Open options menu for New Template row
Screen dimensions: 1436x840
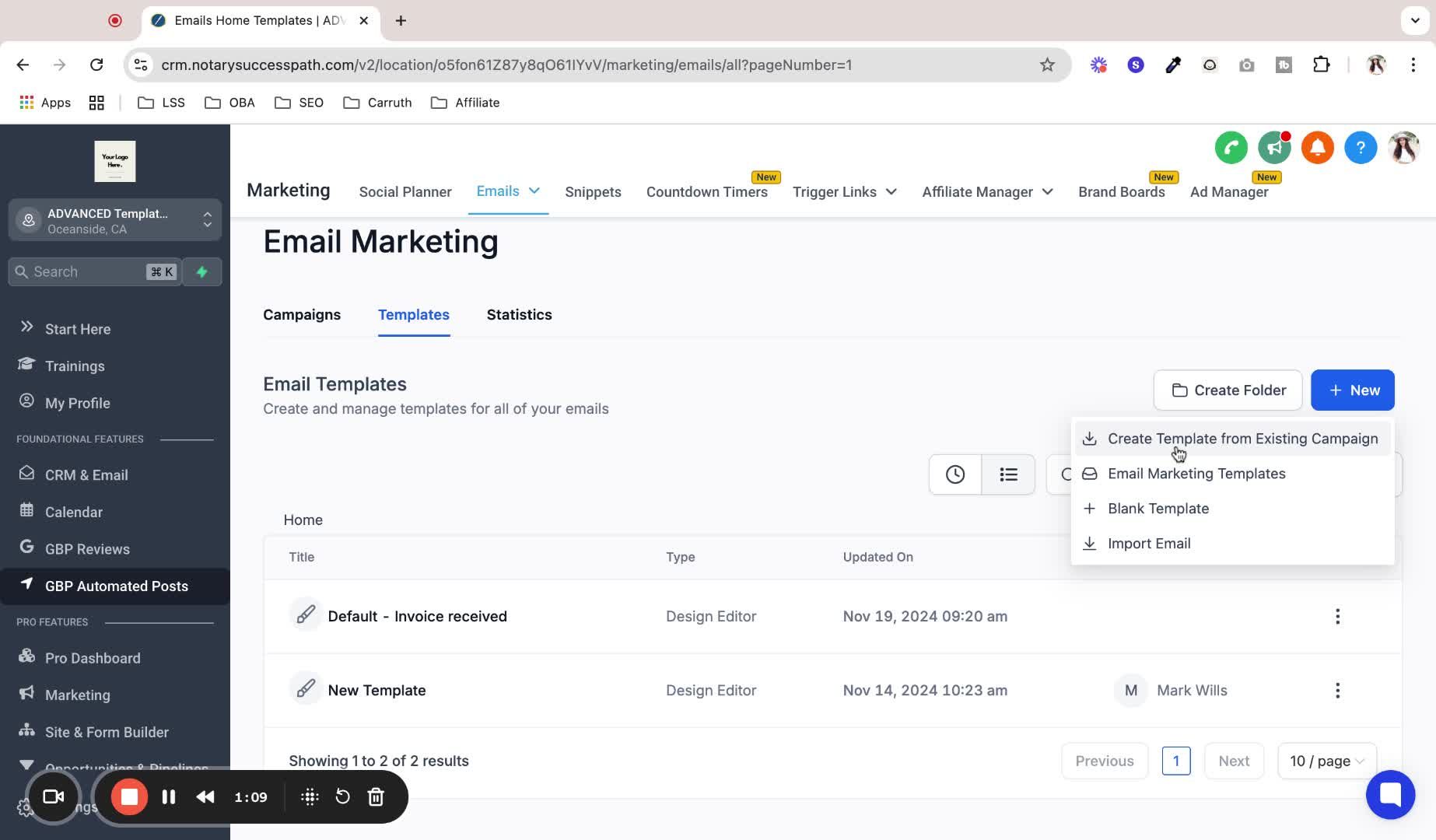point(1337,691)
